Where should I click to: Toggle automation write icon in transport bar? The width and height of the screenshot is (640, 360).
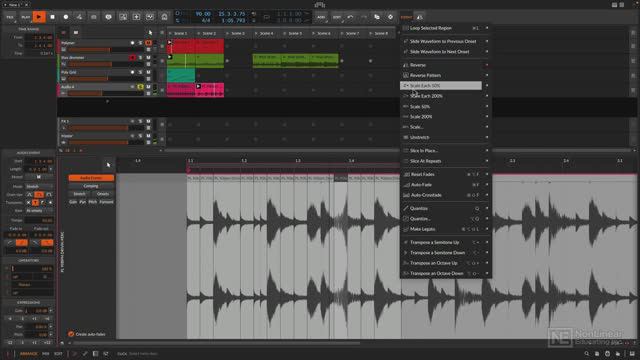pos(79,17)
